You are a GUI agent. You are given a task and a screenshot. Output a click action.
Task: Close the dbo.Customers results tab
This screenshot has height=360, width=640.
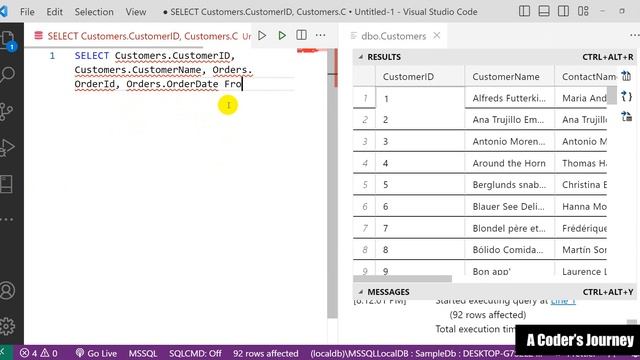pyautogui.click(x=437, y=36)
